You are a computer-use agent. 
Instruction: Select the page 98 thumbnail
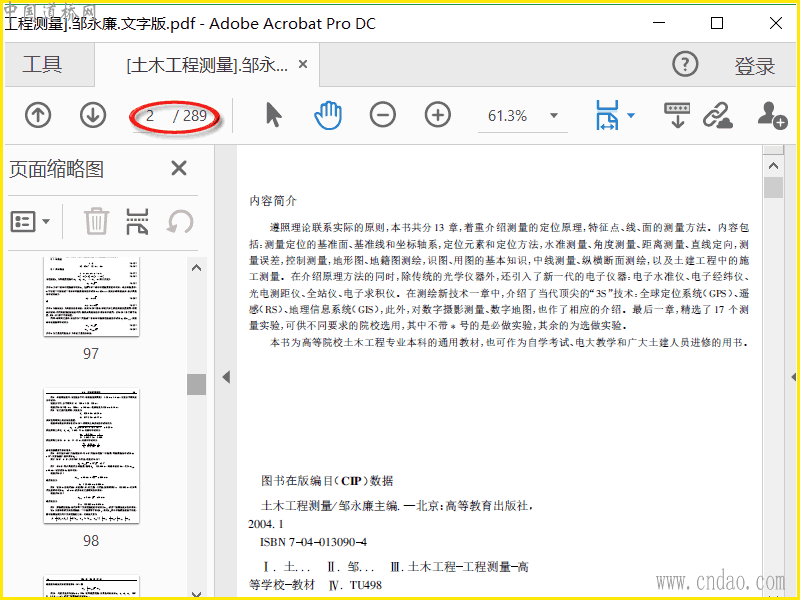click(x=91, y=456)
